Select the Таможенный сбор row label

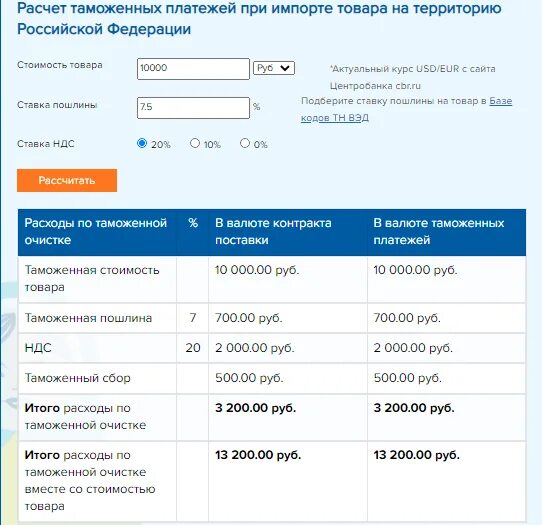coord(77,378)
